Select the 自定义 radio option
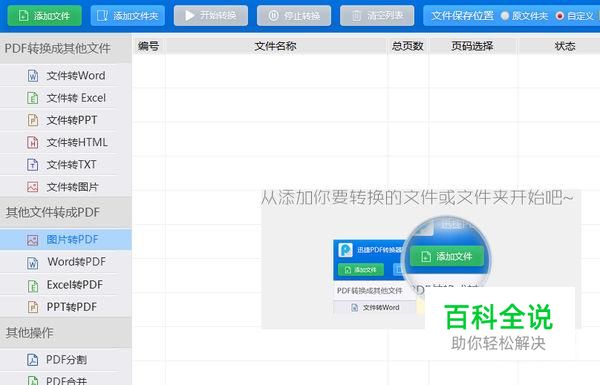The image size is (600, 385). [x=575, y=16]
